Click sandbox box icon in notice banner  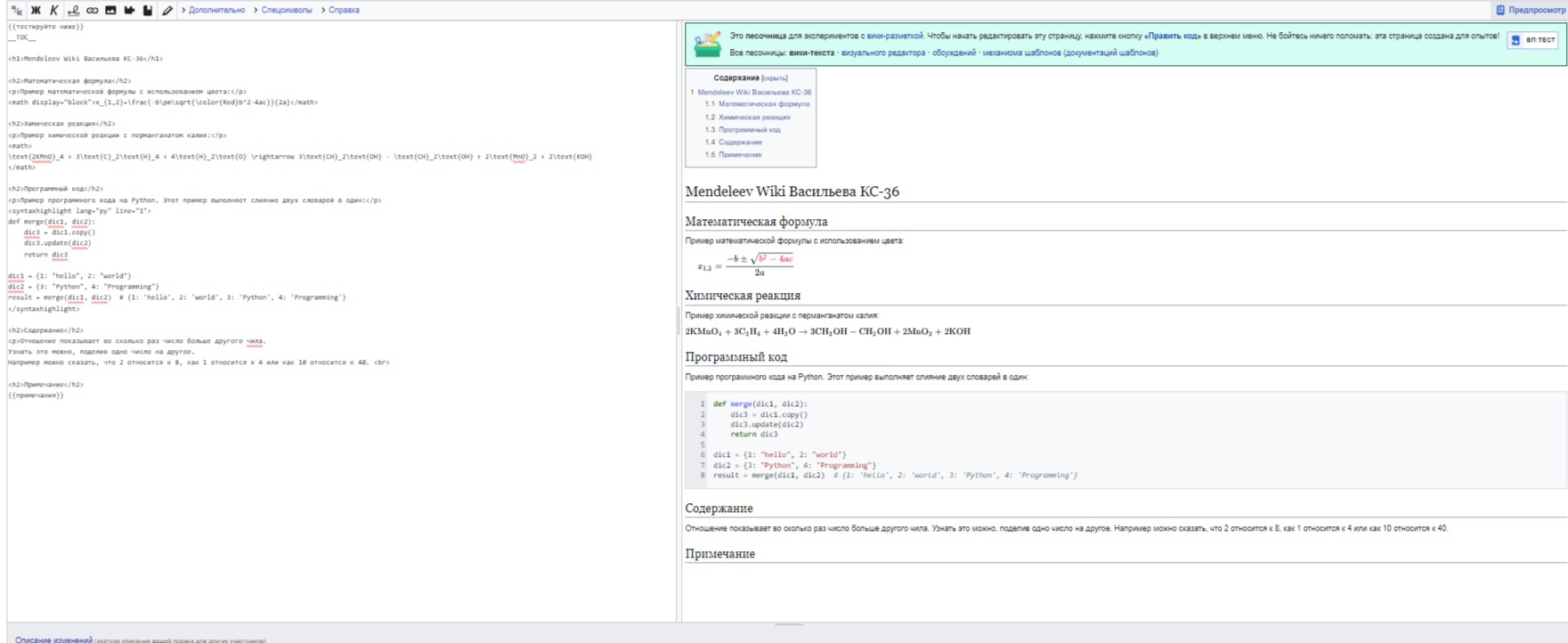pos(707,44)
